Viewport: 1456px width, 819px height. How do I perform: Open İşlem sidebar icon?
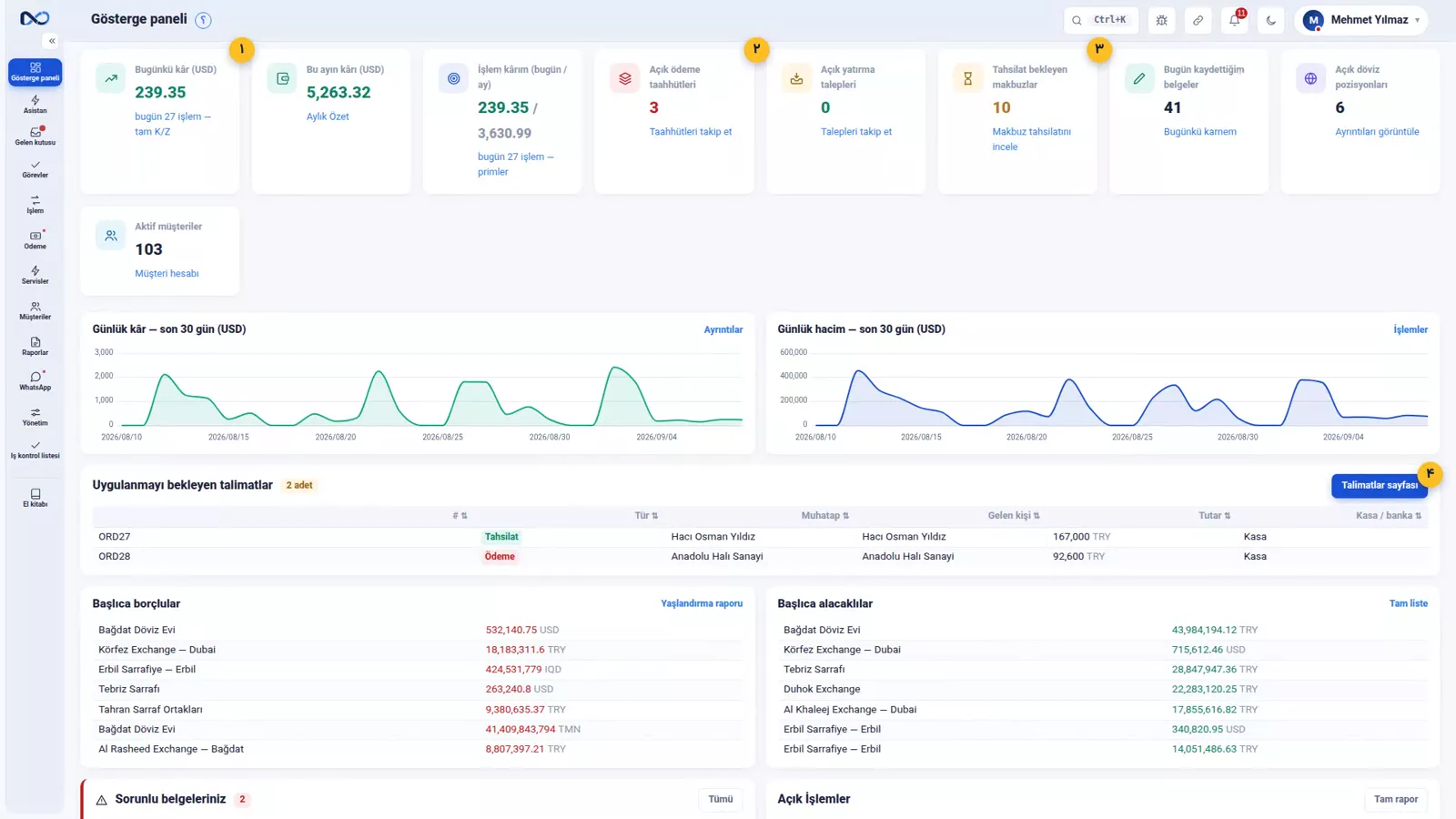click(x=35, y=205)
